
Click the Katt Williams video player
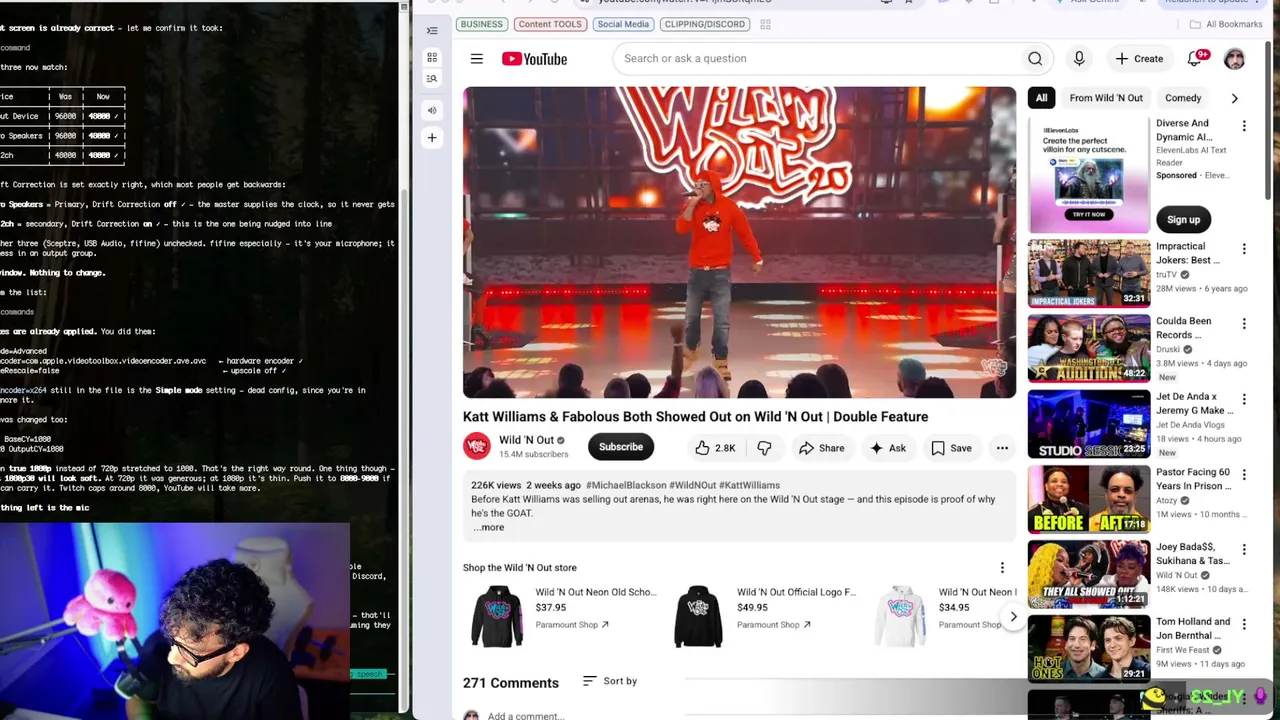tap(739, 242)
